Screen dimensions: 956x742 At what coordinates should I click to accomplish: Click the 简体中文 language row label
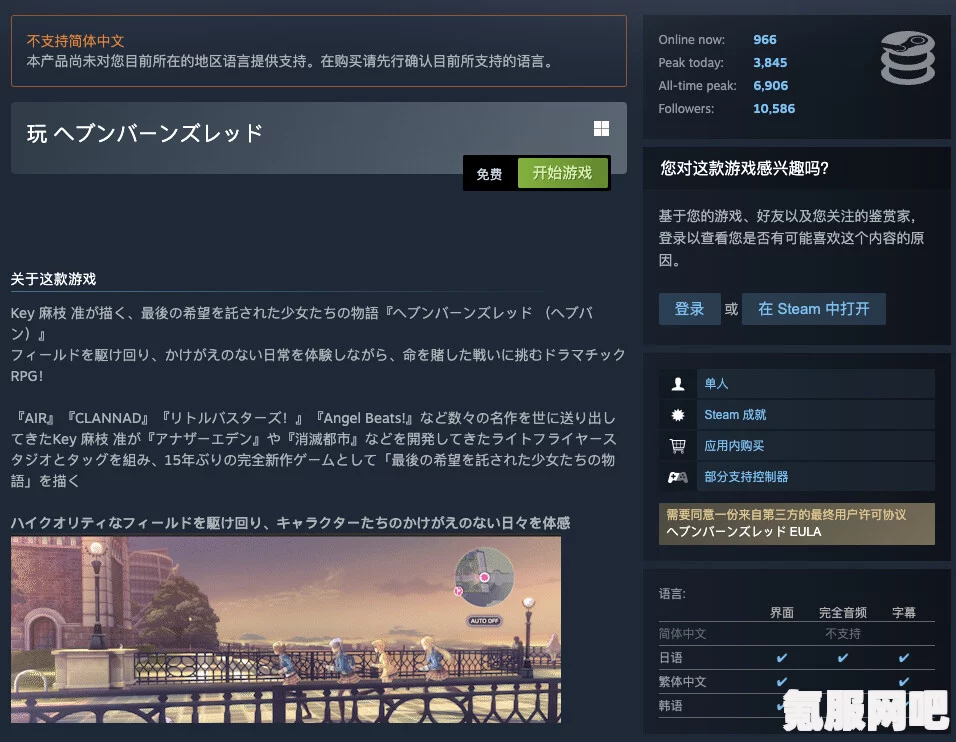coord(682,633)
